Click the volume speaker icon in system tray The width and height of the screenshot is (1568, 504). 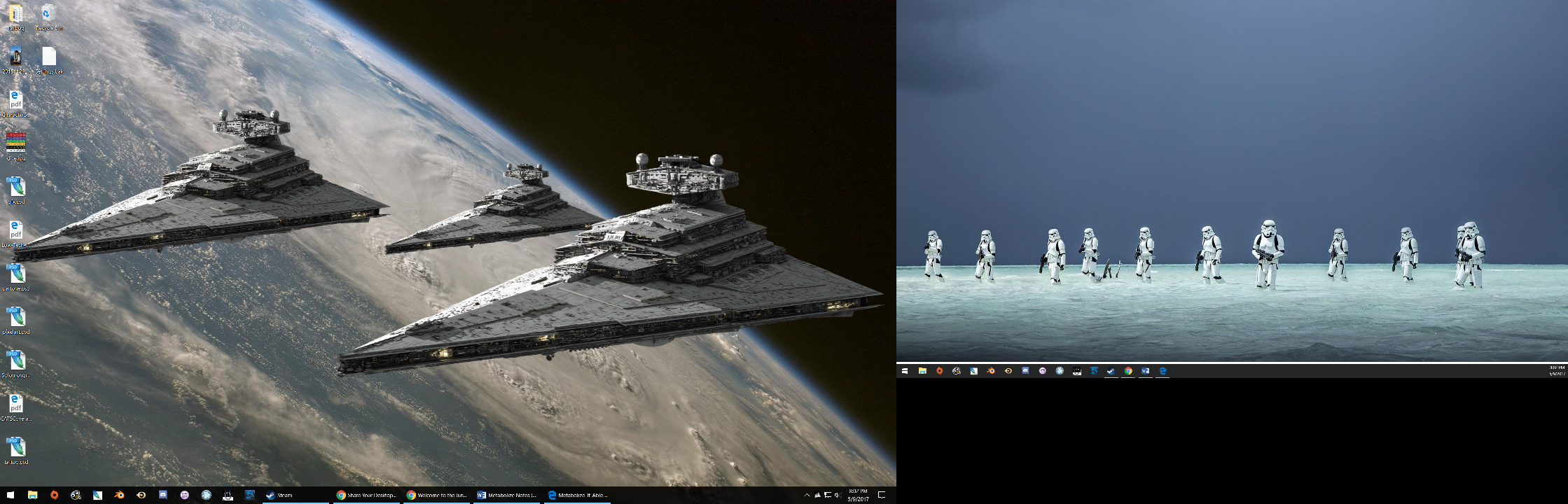(838, 495)
